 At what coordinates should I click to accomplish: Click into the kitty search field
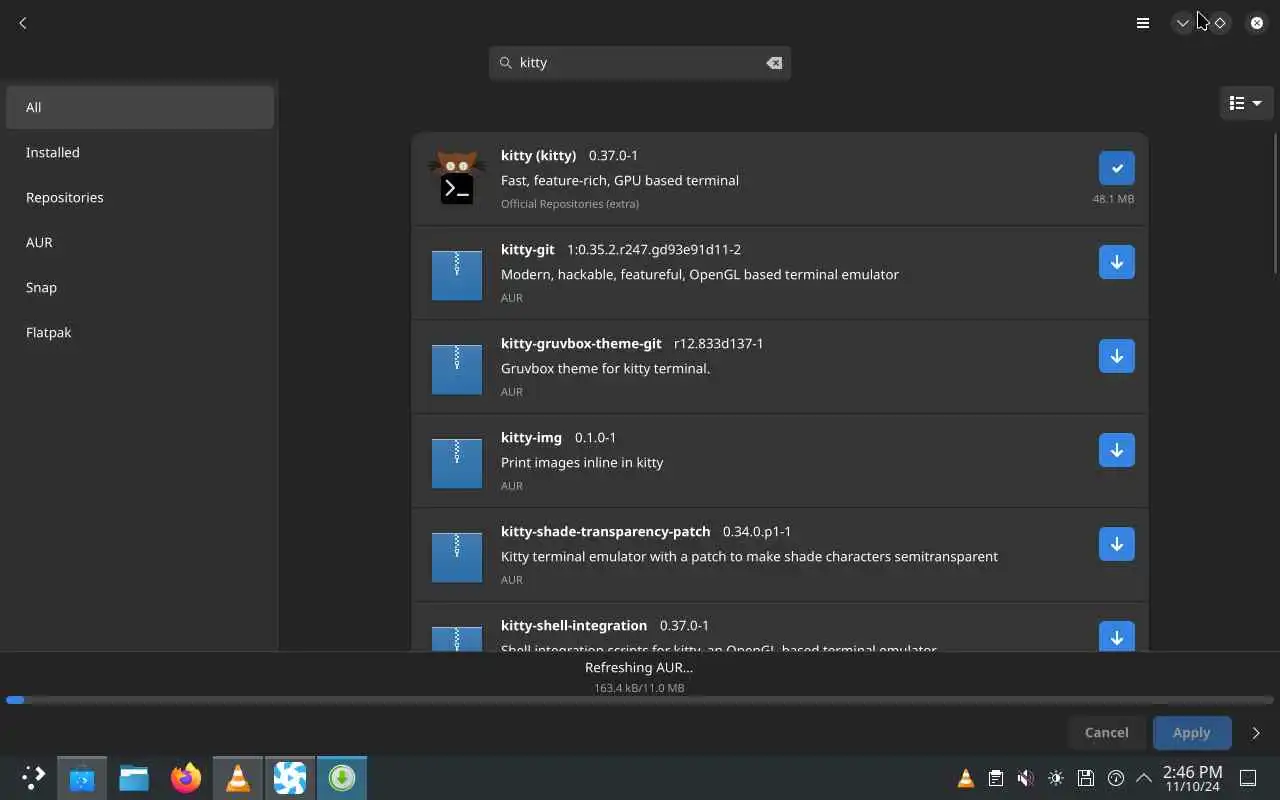click(640, 62)
